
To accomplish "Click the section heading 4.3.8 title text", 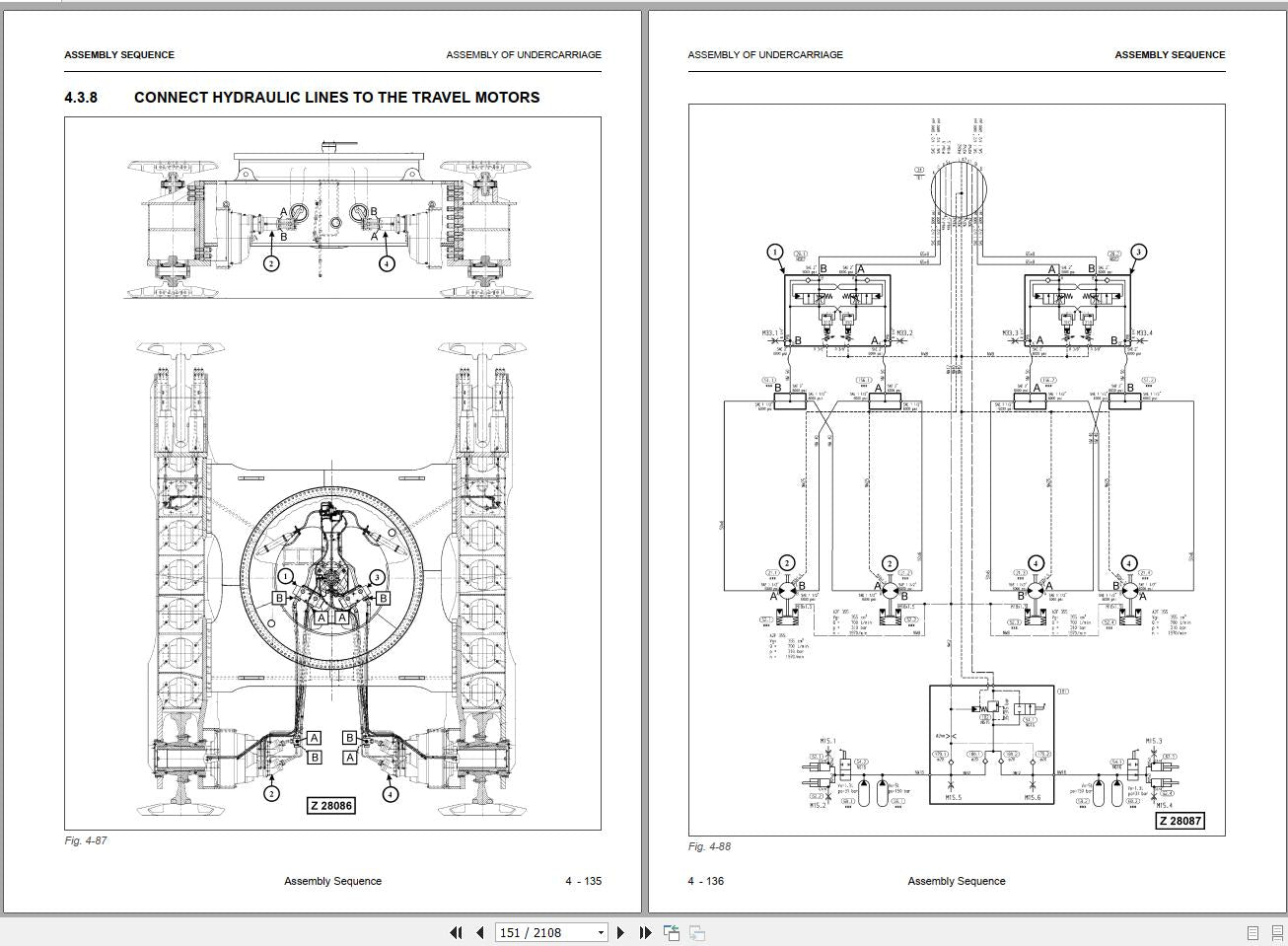I will [x=336, y=98].
